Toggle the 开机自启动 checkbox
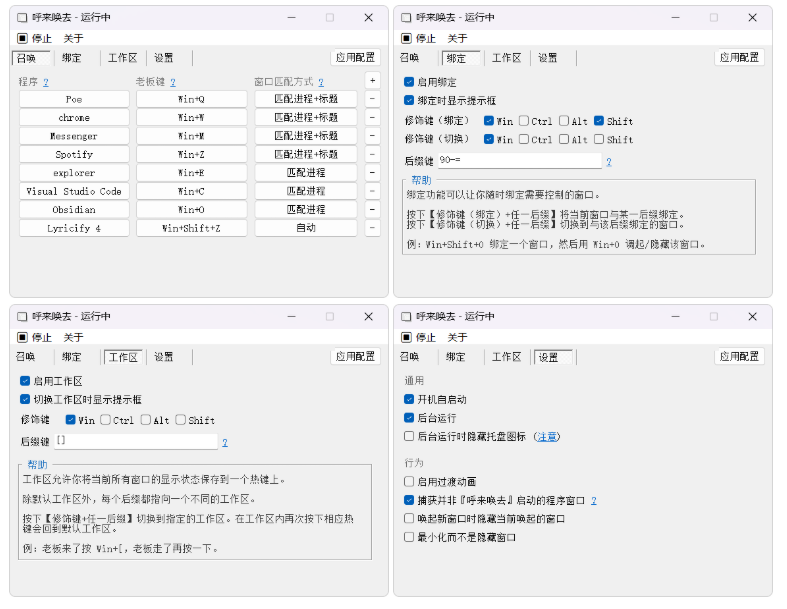 pyautogui.click(x=409, y=400)
